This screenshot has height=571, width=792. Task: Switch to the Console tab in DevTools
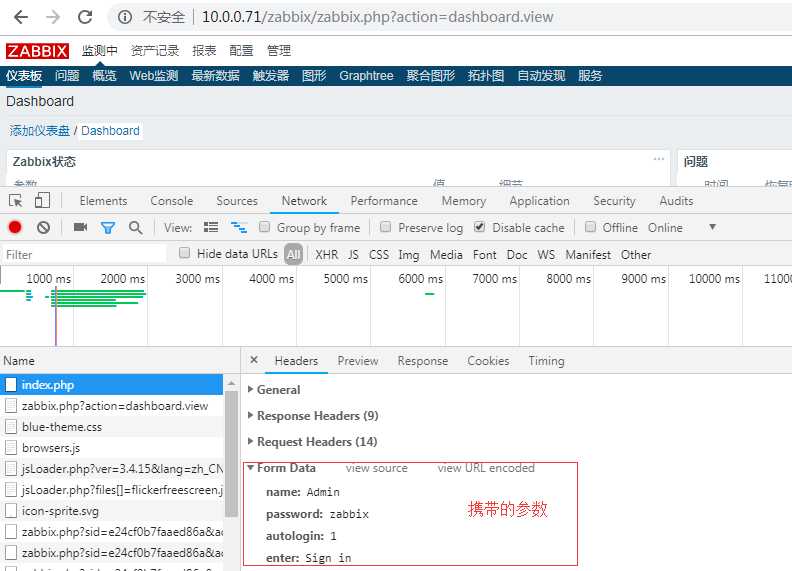point(171,201)
